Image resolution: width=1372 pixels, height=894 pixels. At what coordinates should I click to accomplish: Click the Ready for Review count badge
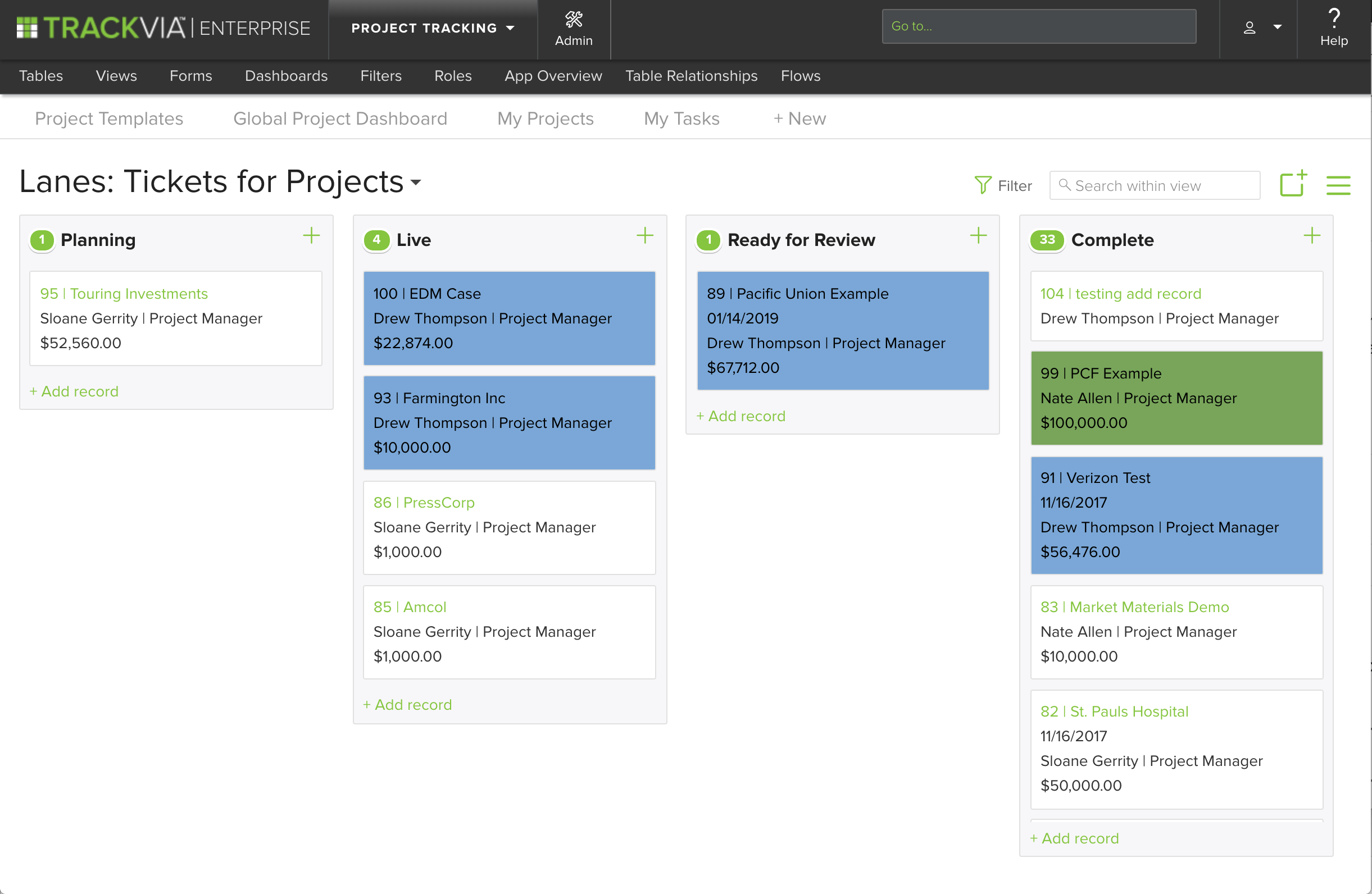pos(708,240)
